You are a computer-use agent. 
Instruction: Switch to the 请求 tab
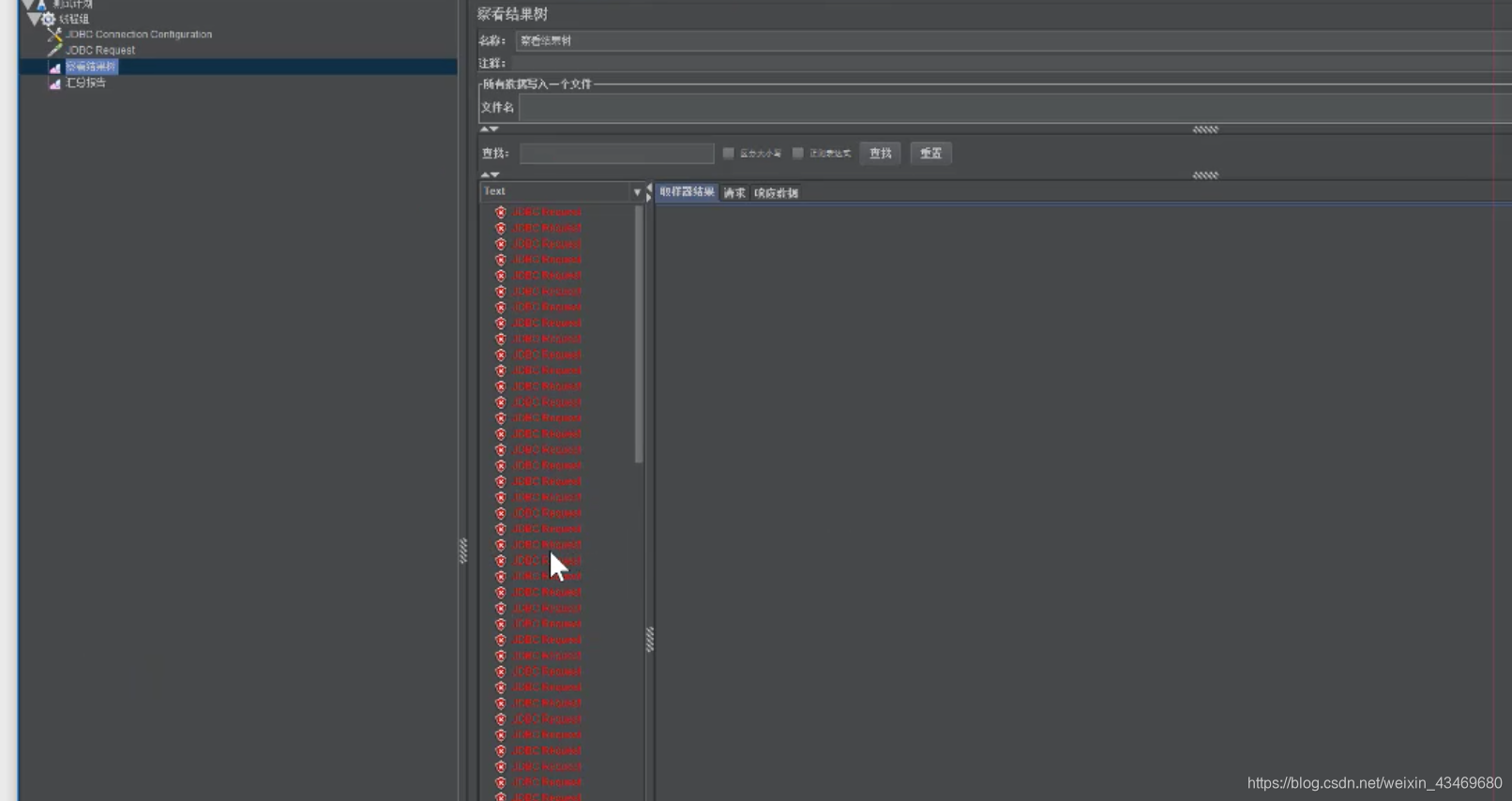[x=734, y=193]
